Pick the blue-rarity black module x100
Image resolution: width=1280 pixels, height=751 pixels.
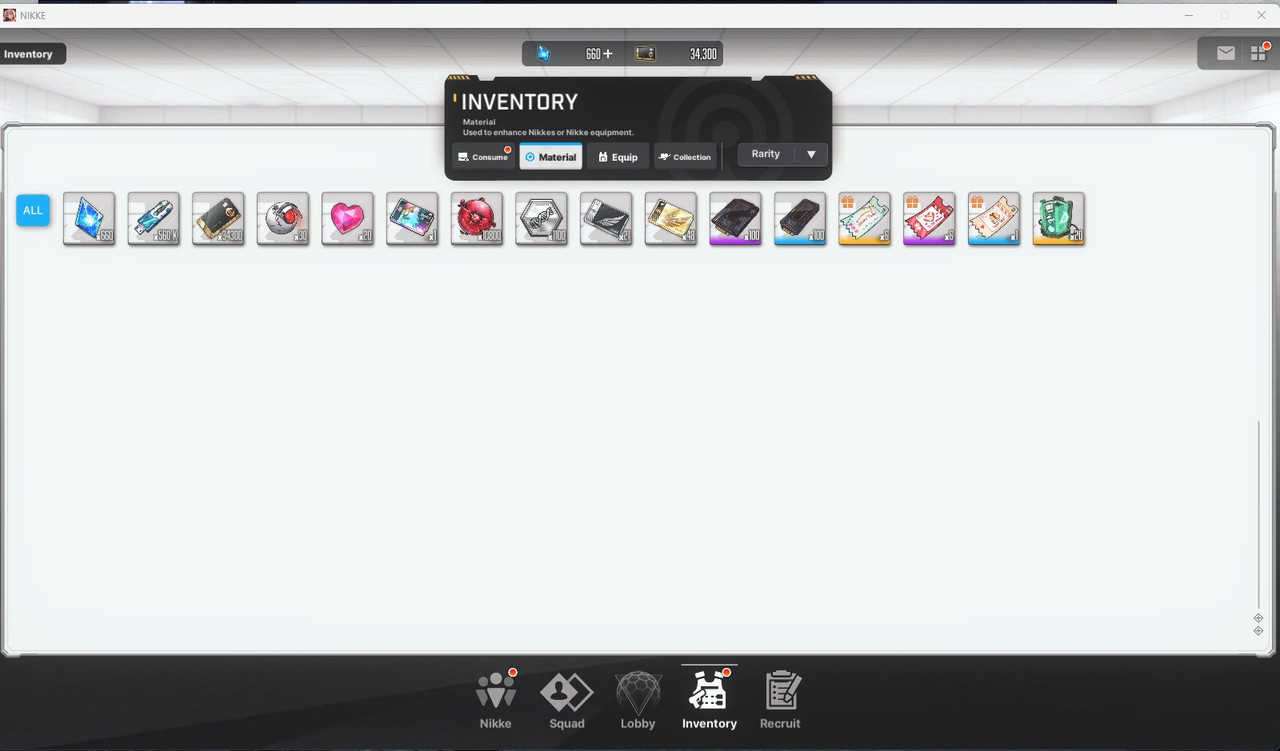point(800,219)
